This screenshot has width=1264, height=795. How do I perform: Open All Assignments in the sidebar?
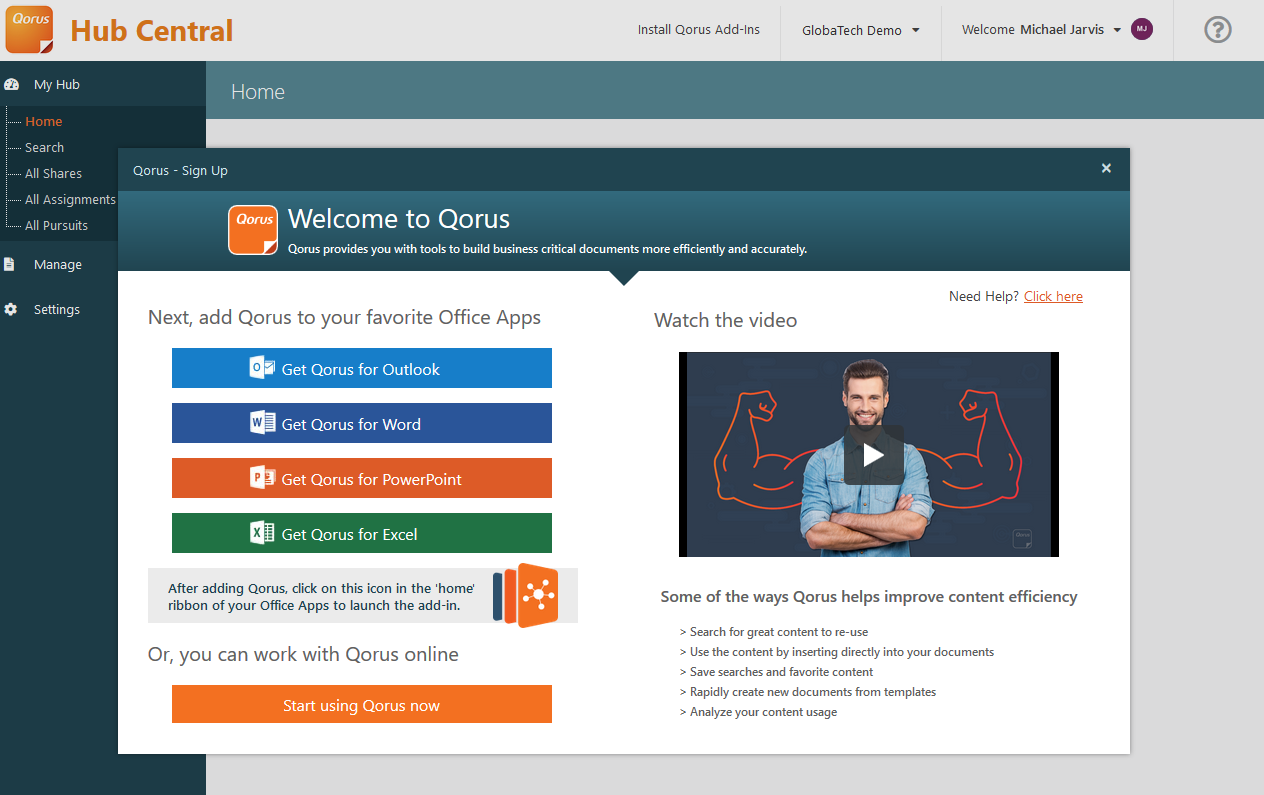70,200
